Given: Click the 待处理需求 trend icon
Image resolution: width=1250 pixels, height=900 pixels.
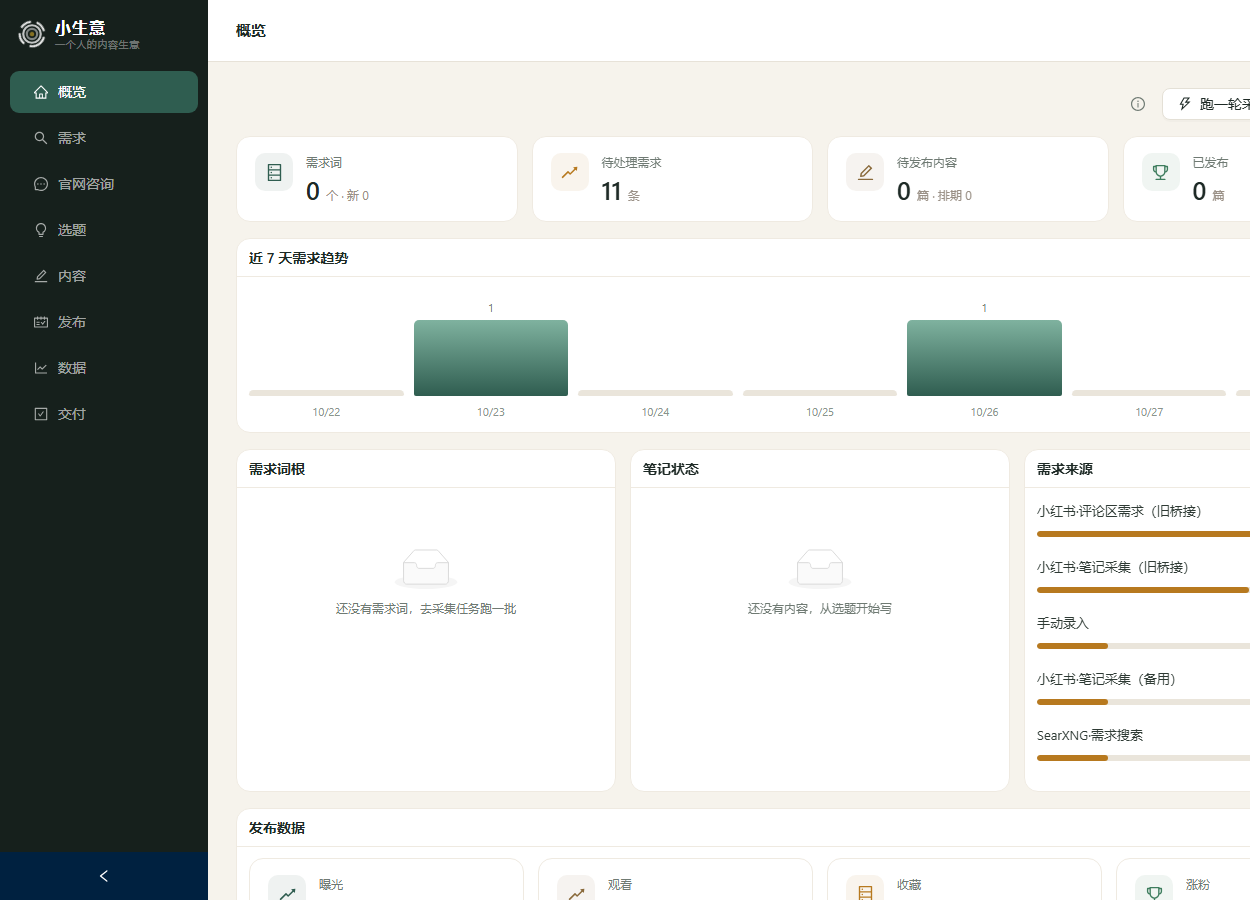Looking at the screenshot, I should [570, 172].
